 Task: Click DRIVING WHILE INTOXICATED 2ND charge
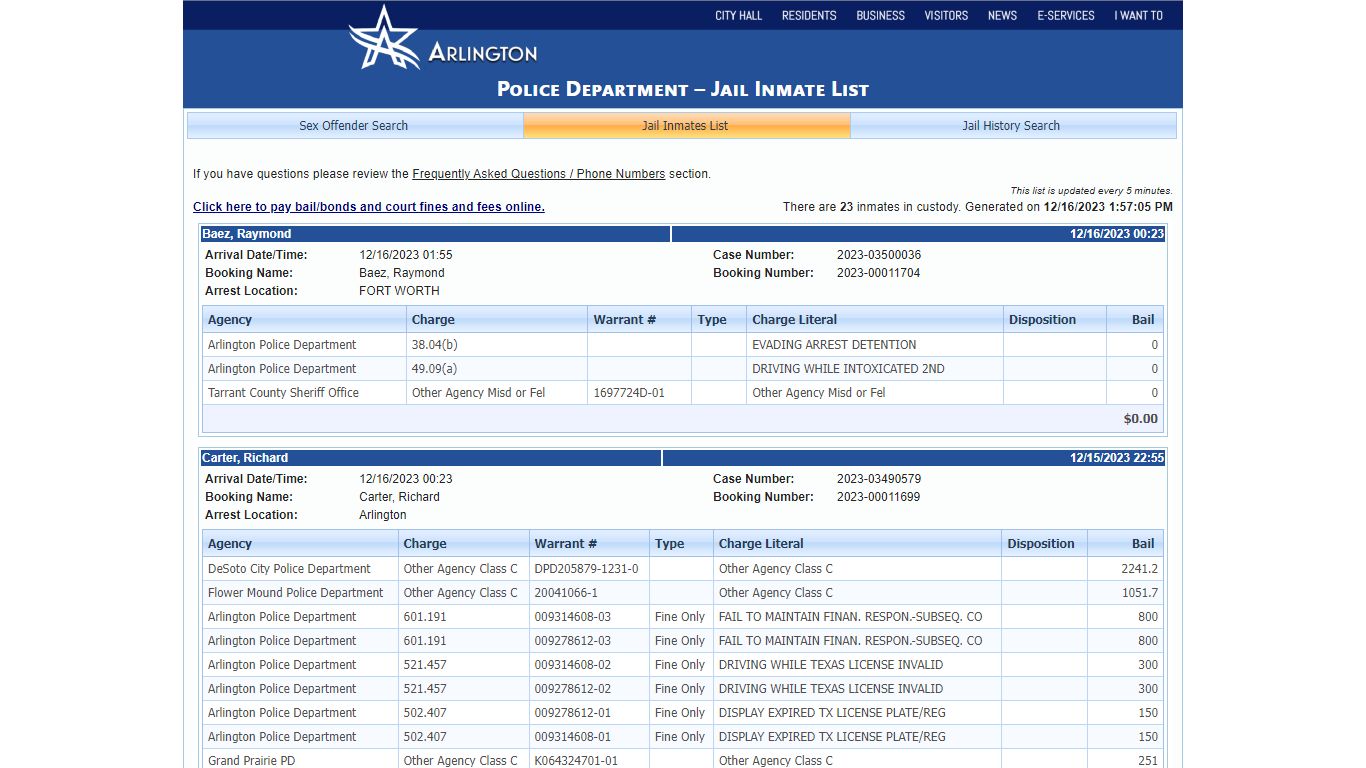click(x=848, y=369)
